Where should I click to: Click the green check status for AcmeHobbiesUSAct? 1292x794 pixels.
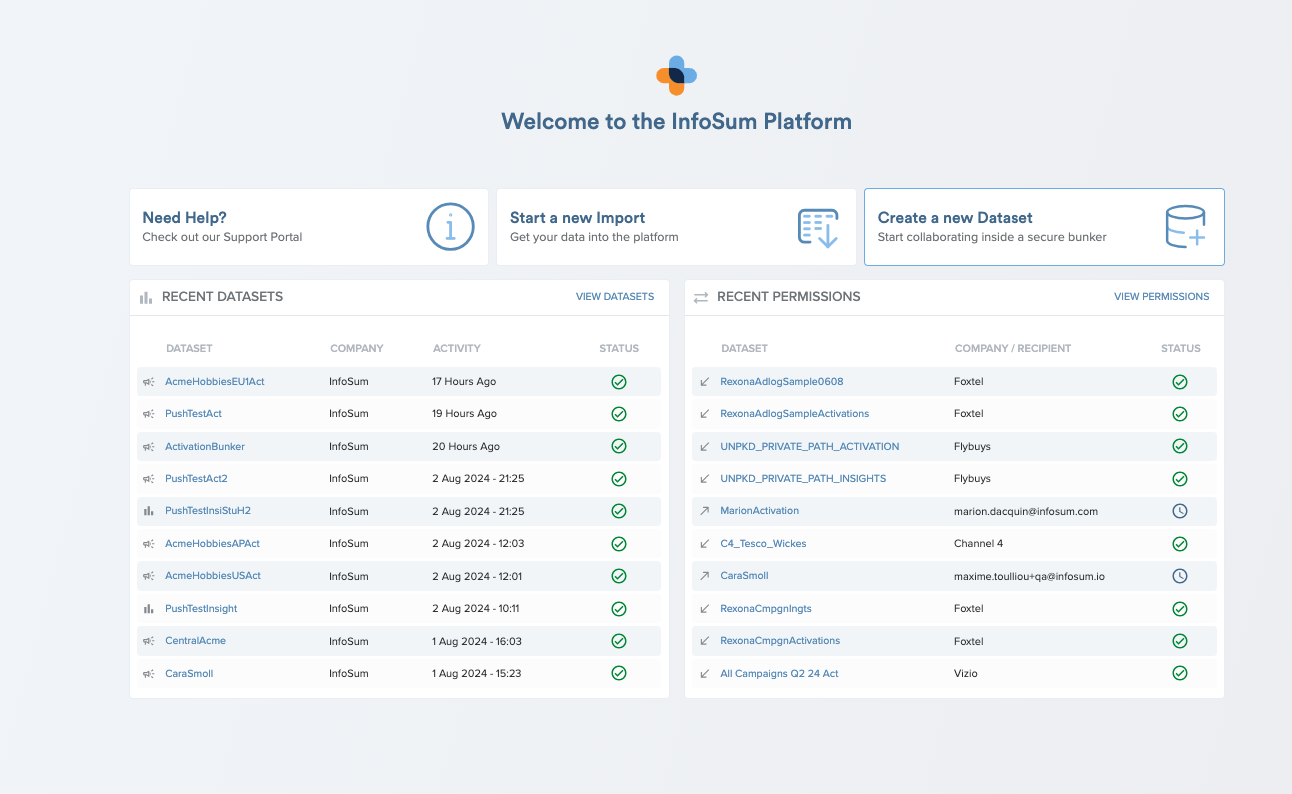pyautogui.click(x=619, y=576)
